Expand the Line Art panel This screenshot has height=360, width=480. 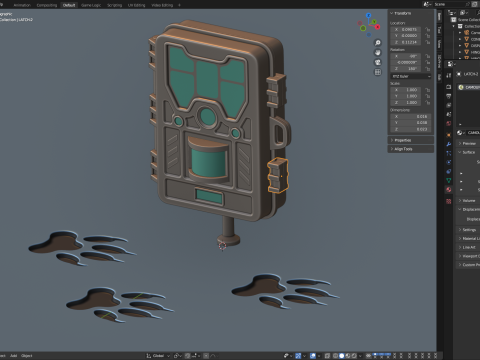[x=468, y=247]
